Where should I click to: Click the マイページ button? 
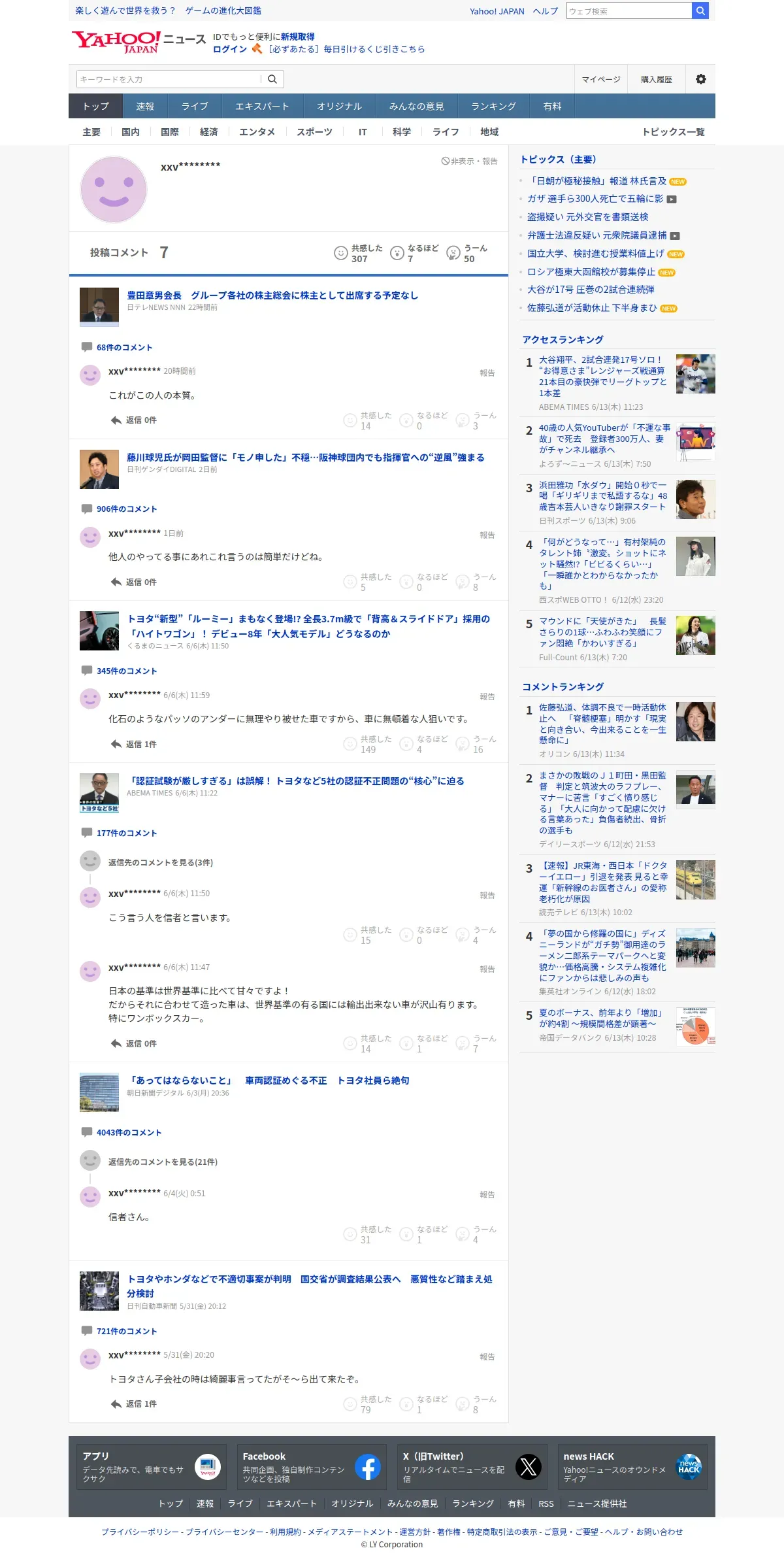(601, 79)
